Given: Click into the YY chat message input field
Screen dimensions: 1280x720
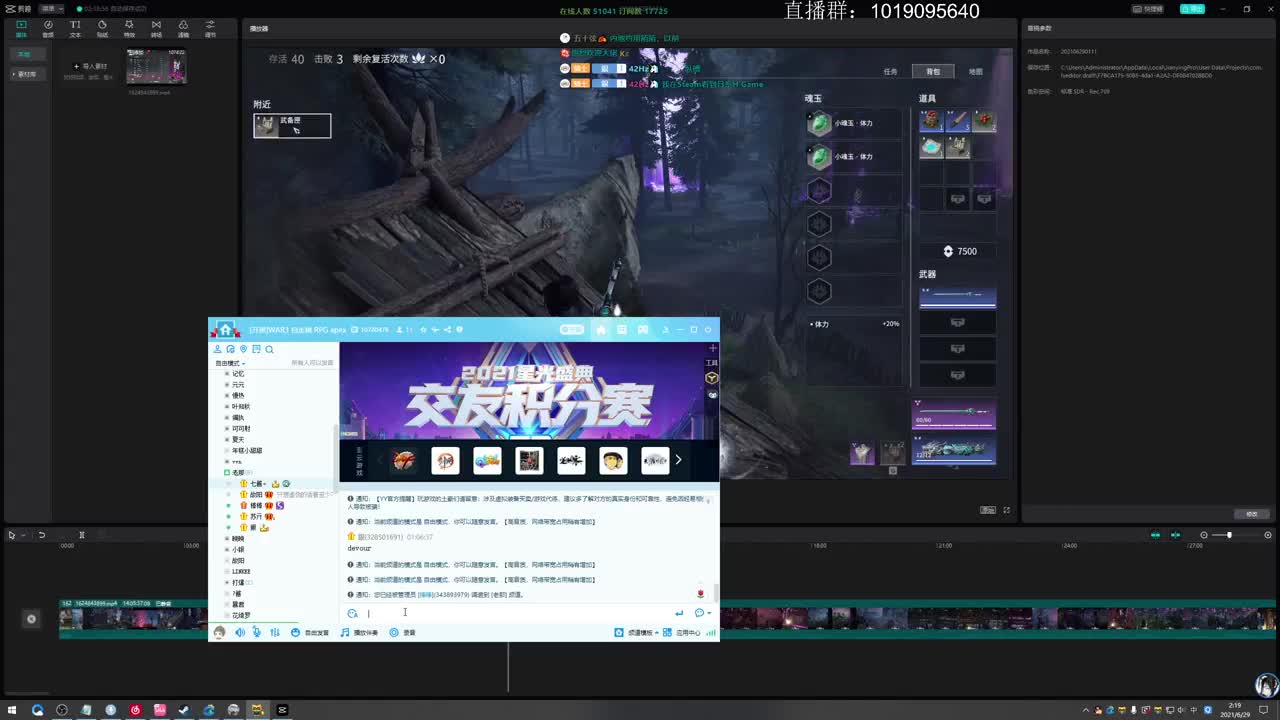Looking at the screenshot, I should click(518, 613).
